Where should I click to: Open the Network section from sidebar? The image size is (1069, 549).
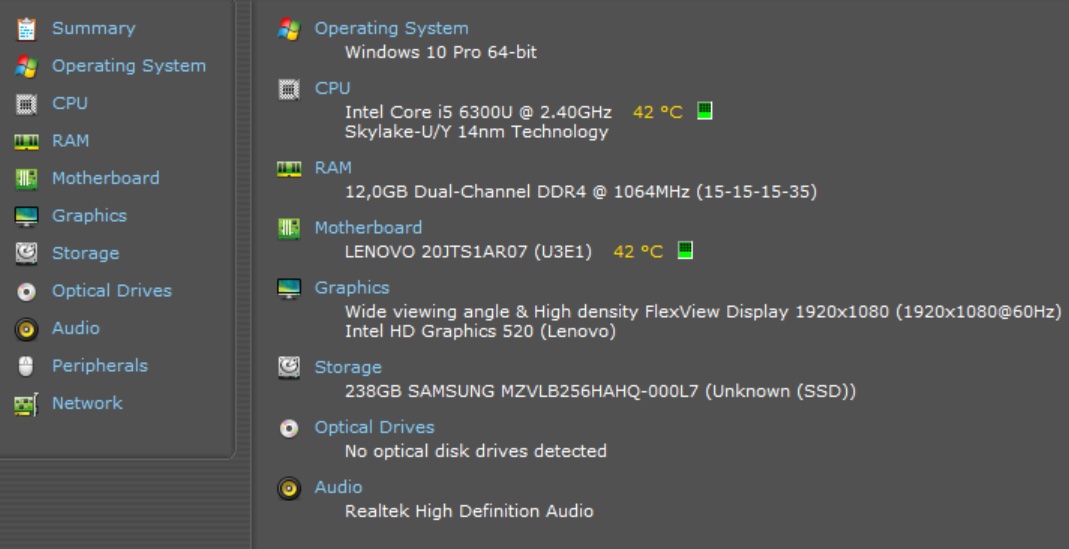point(87,403)
